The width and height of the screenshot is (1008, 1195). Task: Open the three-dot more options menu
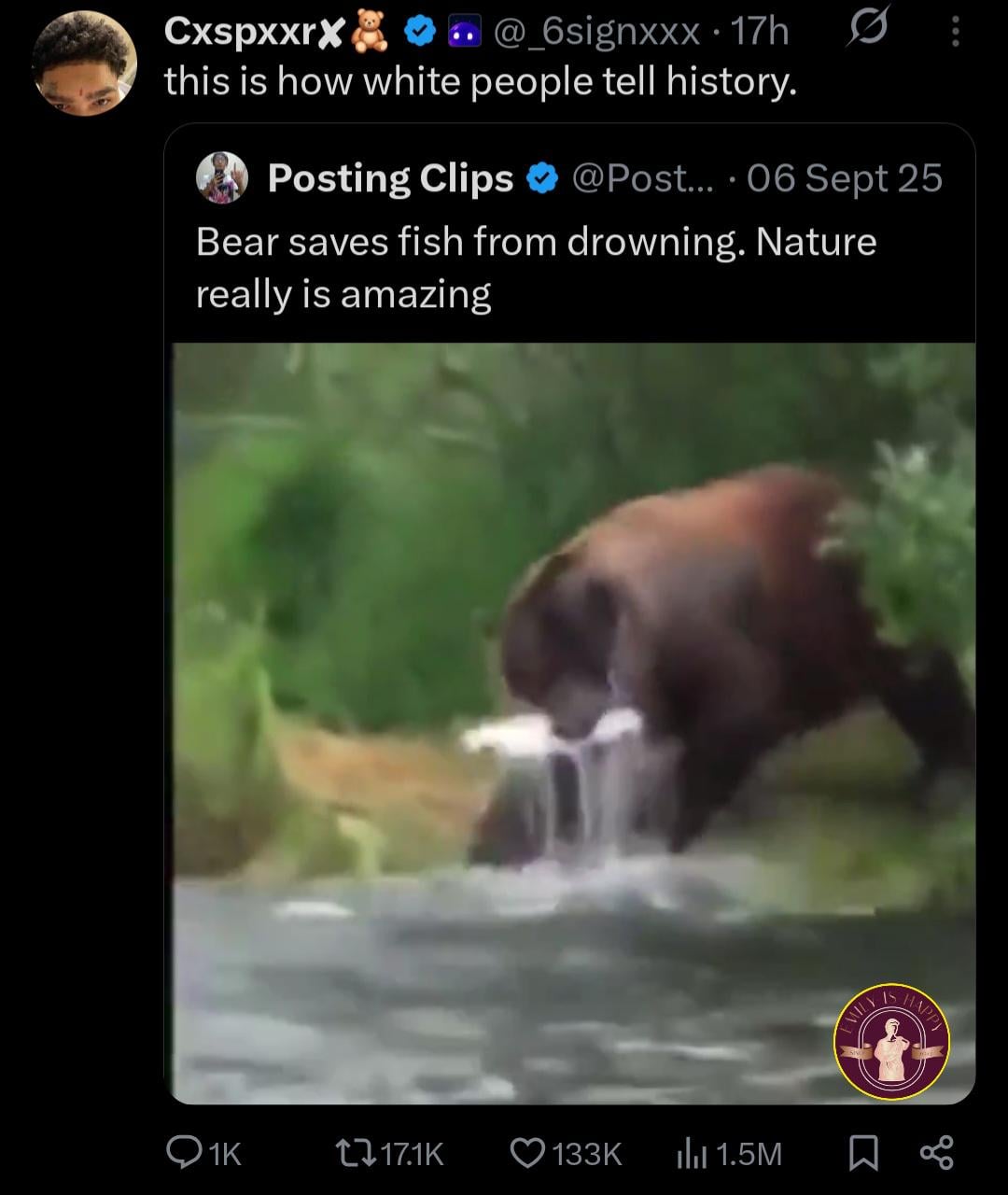click(954, 34)
